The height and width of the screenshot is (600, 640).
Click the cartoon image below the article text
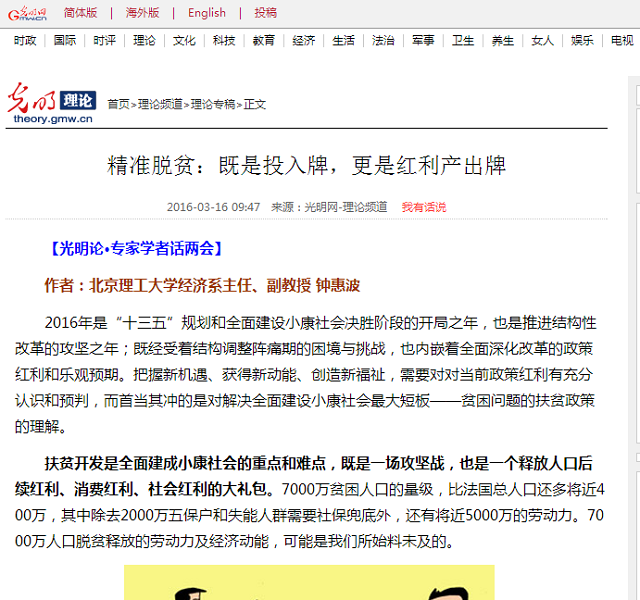[308, 583]
